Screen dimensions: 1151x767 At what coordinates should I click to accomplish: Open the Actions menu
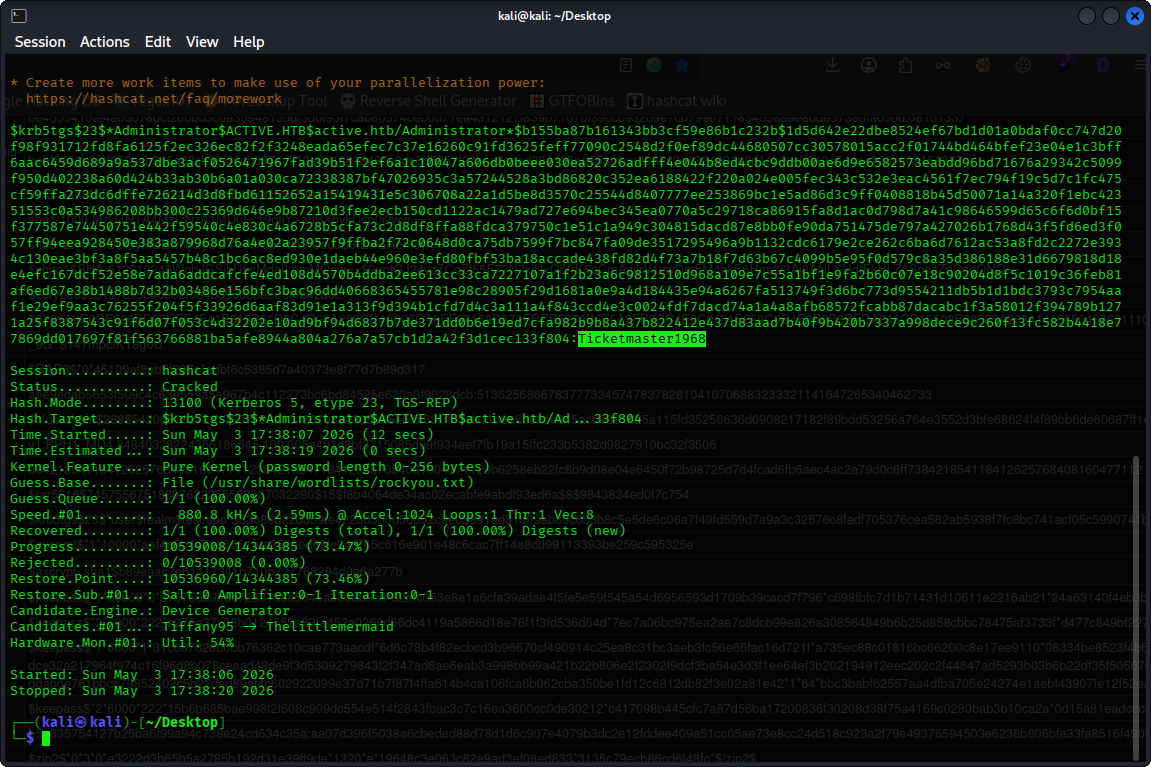tap(104, 42)
